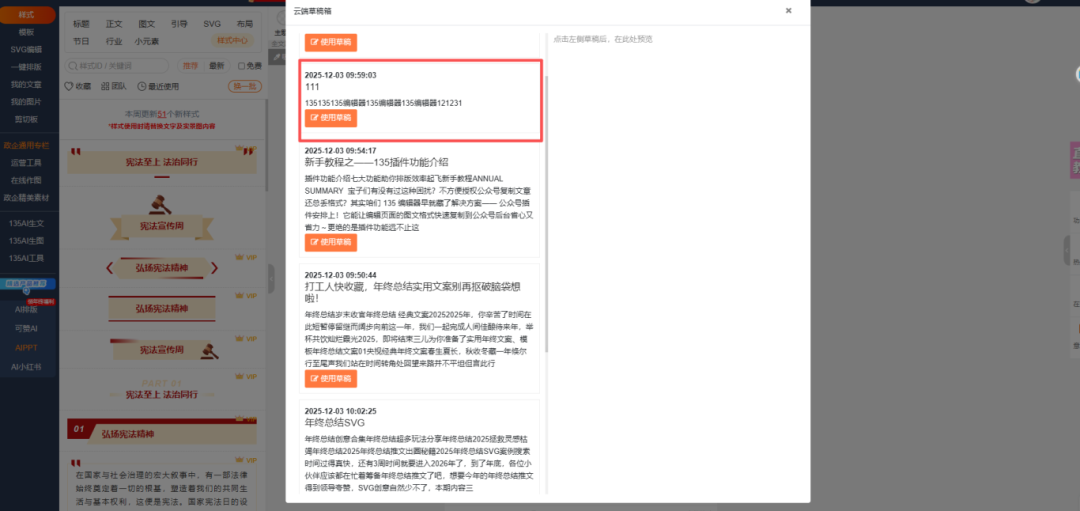Collapse the style panel with its side arrow handle
Viewport: 1080px width, 511px height.
[271, 278]
